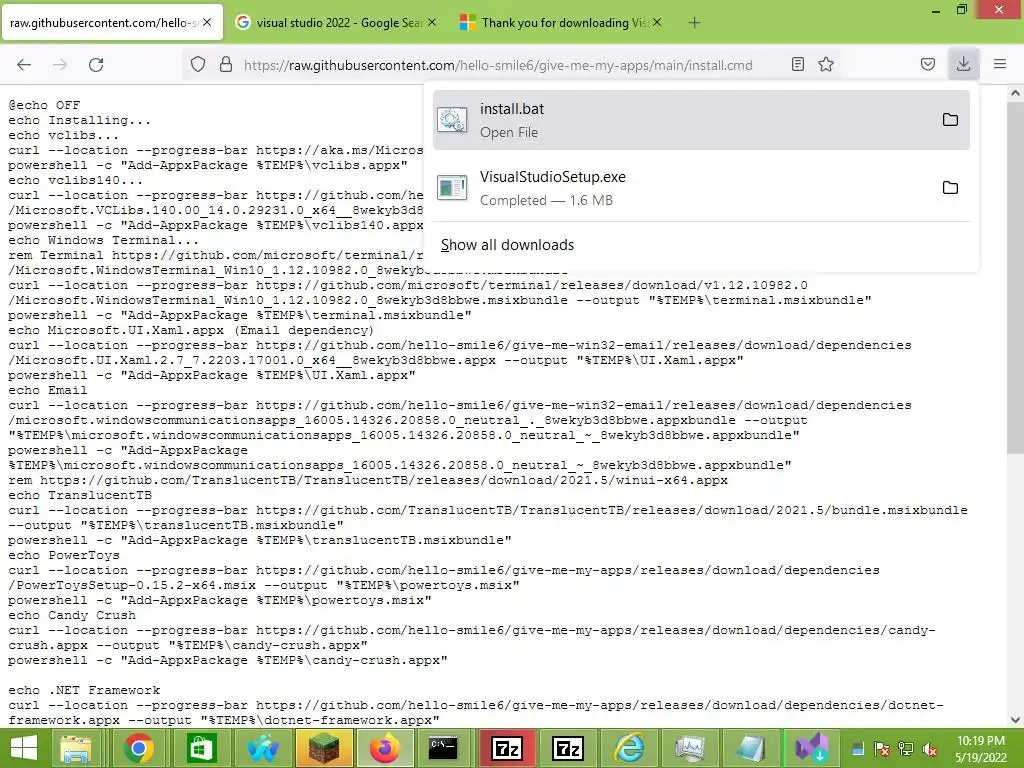Launch Google Chrome from taskbar
1024x768 pixels.
point(138,748)
